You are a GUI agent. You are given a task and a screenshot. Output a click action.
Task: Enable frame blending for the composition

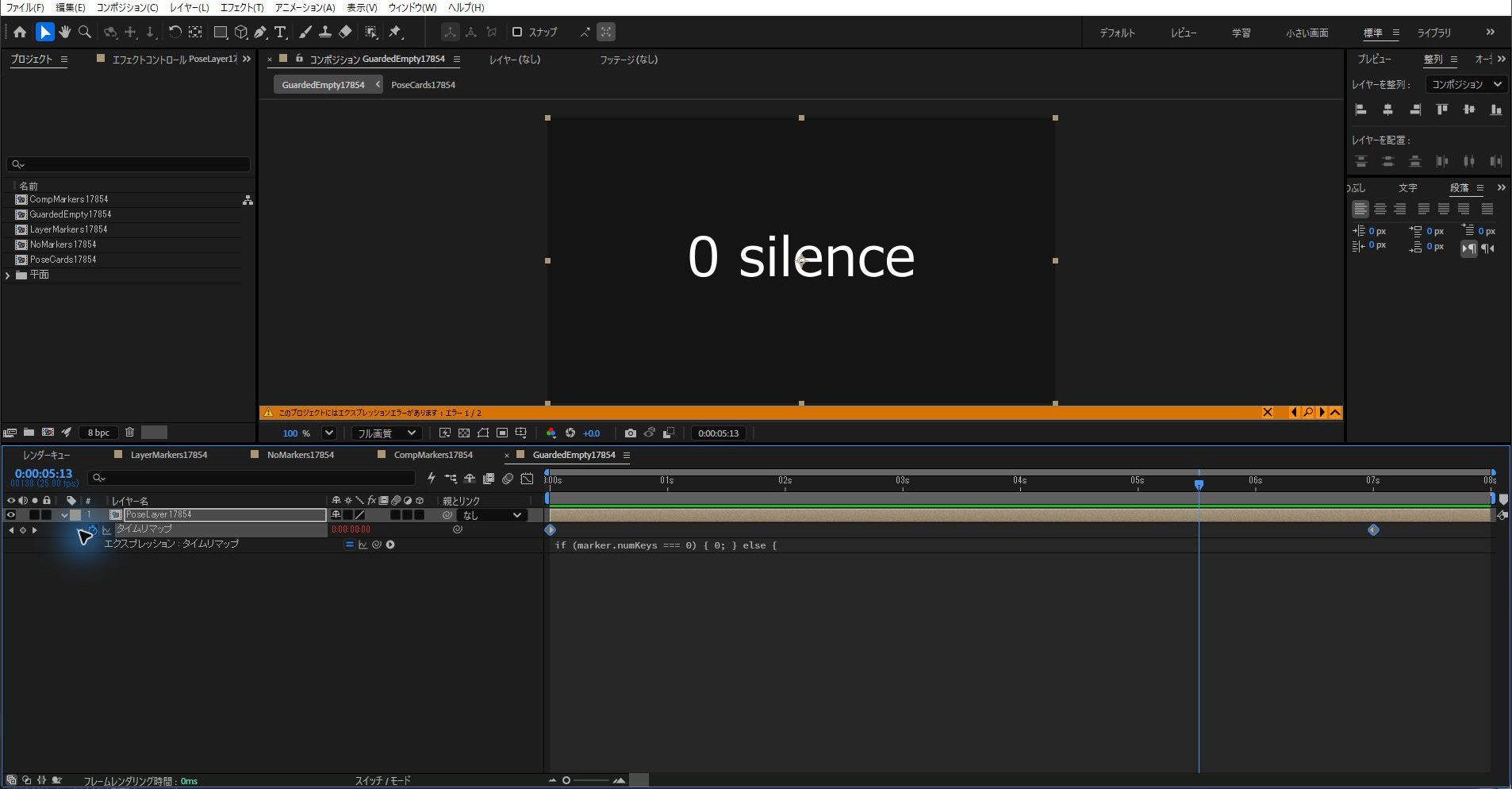(489, 478)
